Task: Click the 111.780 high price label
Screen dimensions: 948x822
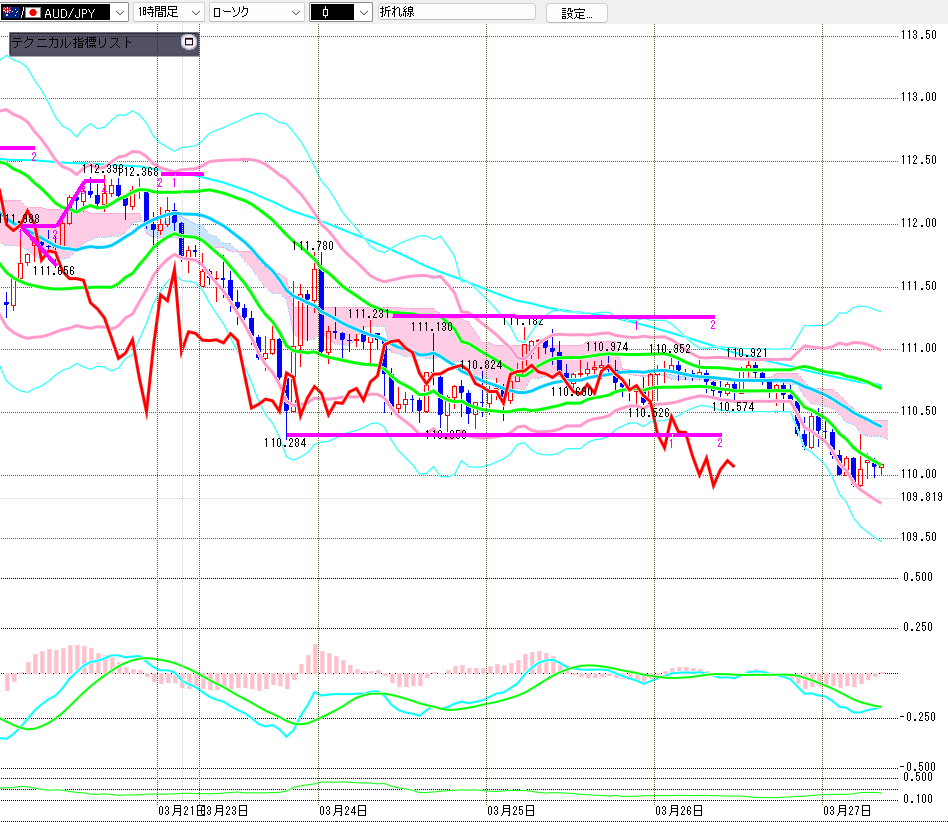Action: pyautogui.click(x=313, y=245)
